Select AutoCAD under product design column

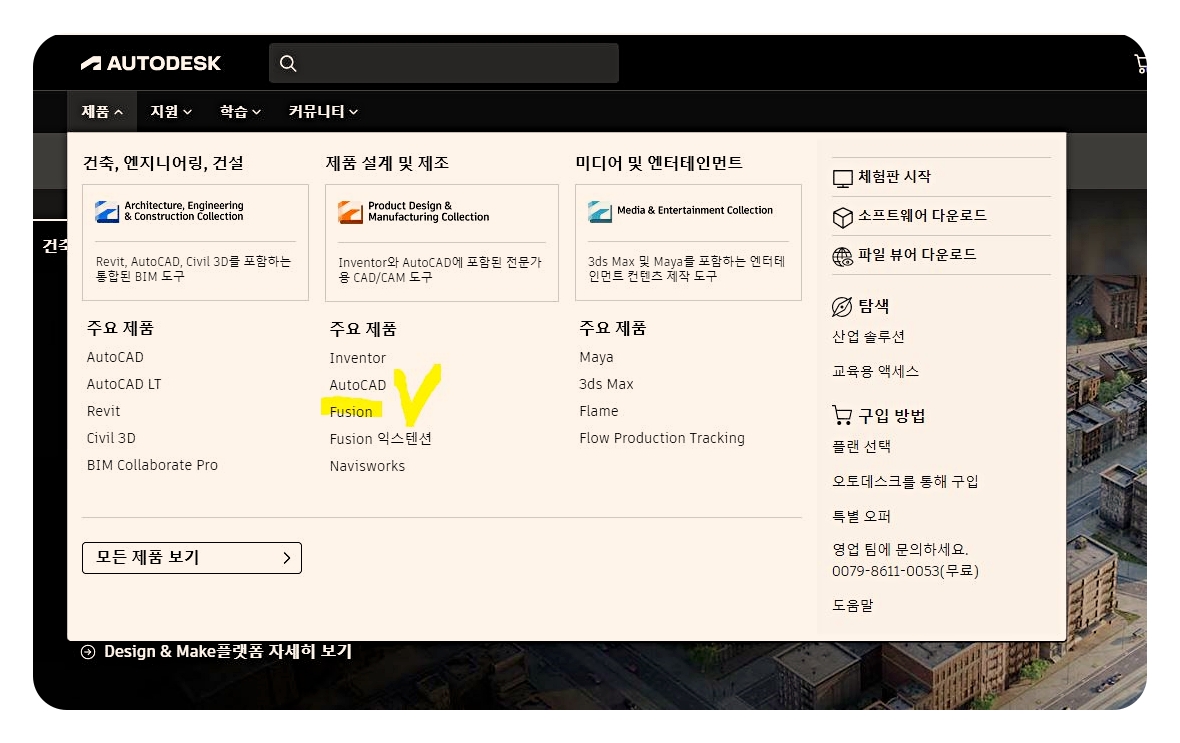pyautogui.click(x=357, y=385)
